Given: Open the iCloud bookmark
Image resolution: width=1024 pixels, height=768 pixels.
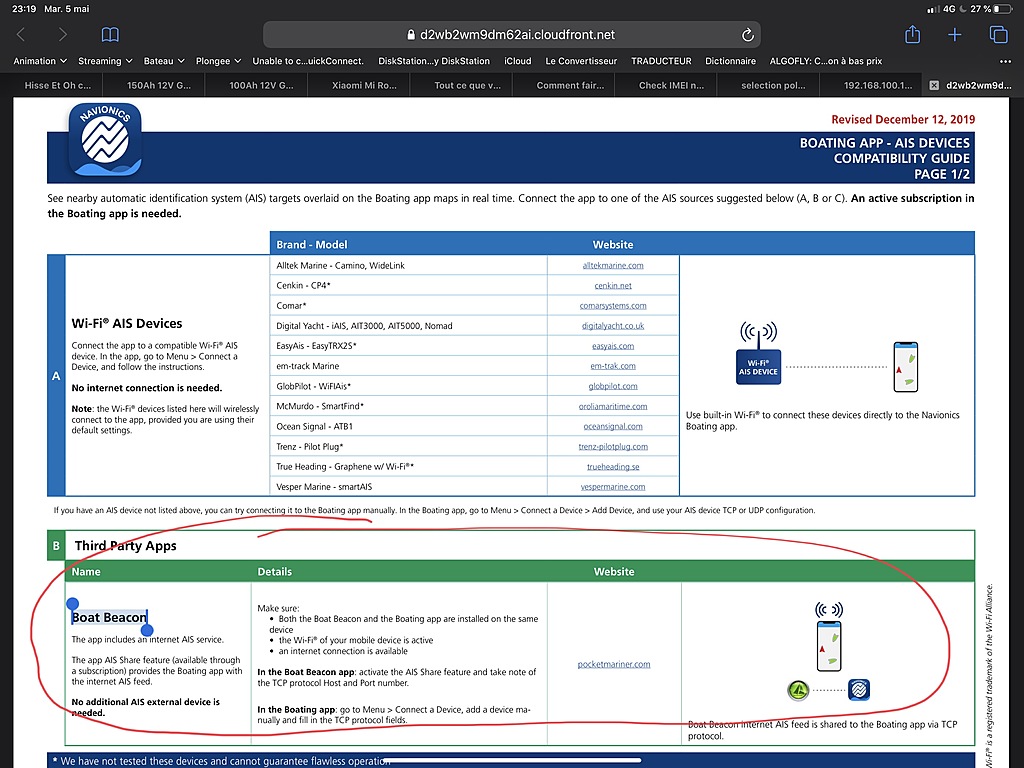Looking at the screenshot, I should pos(517,61).
